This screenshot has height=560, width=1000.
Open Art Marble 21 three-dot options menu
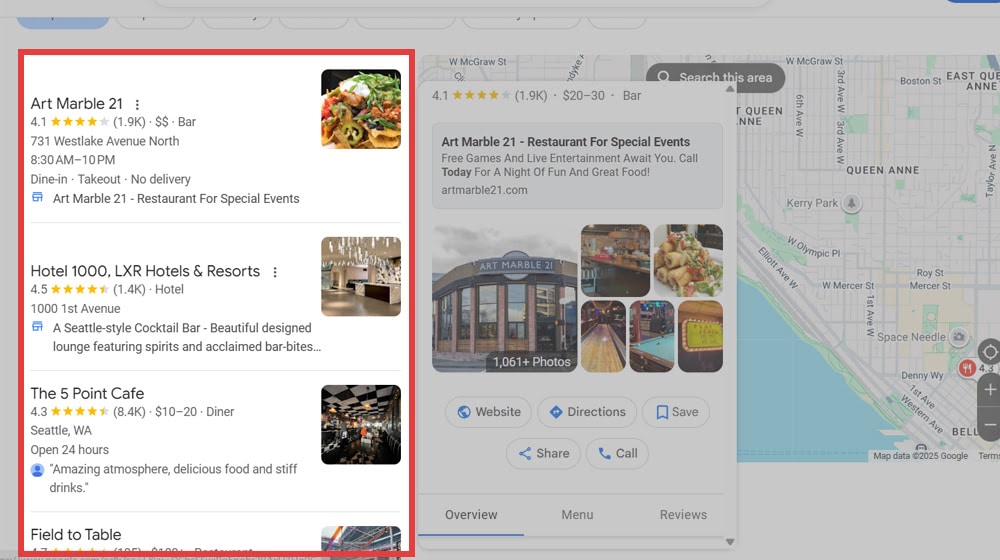coord(137,104)
